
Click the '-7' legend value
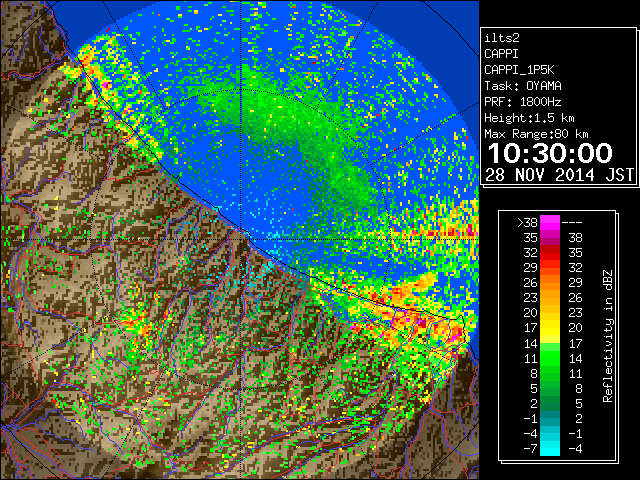click(530, 449)
